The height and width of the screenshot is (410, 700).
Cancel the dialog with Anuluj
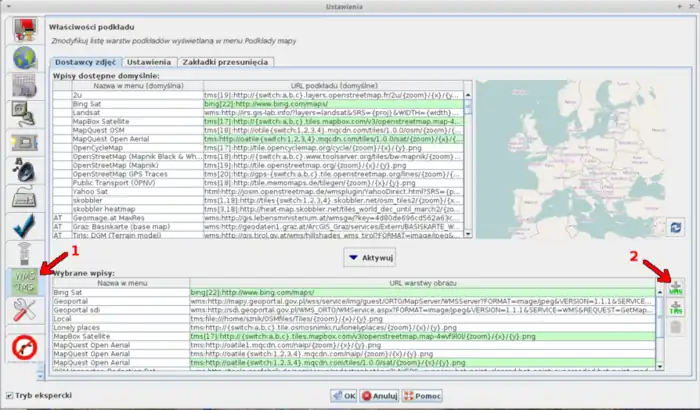click(x=381, y=395)
